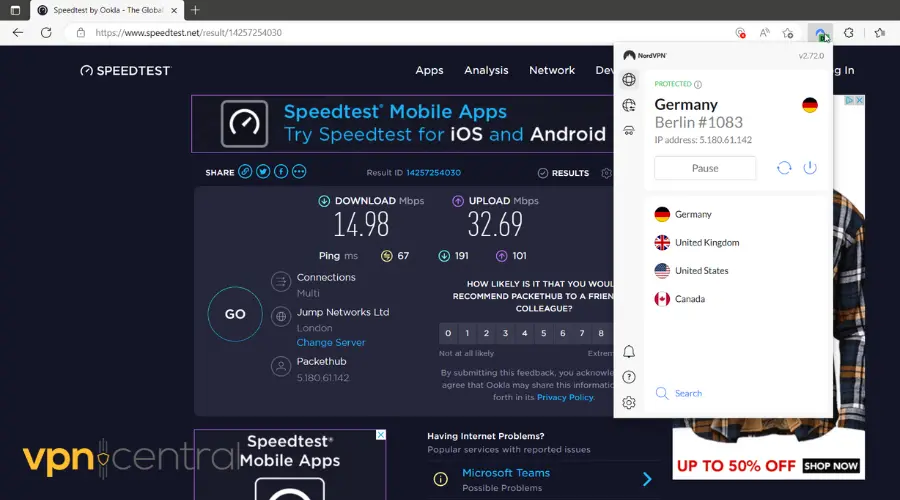Open more share options icon
900x500 pixels.
point(299,172)
